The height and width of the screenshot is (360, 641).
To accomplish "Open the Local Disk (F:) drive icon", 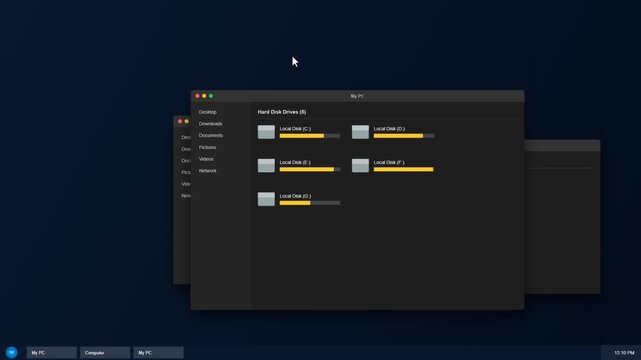I will click(360, 165).
